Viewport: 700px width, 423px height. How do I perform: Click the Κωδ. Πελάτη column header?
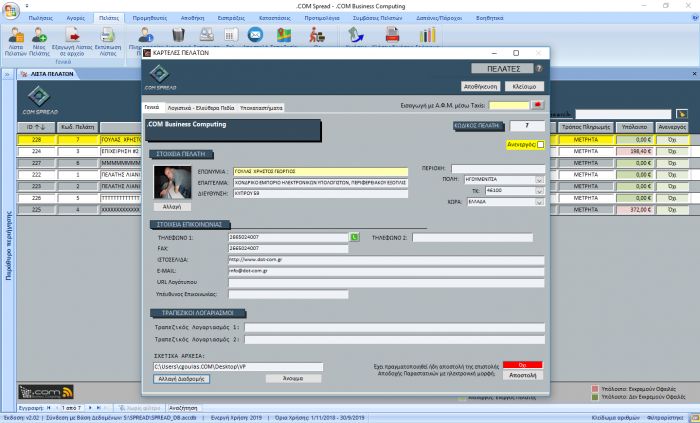click(77, 127)
